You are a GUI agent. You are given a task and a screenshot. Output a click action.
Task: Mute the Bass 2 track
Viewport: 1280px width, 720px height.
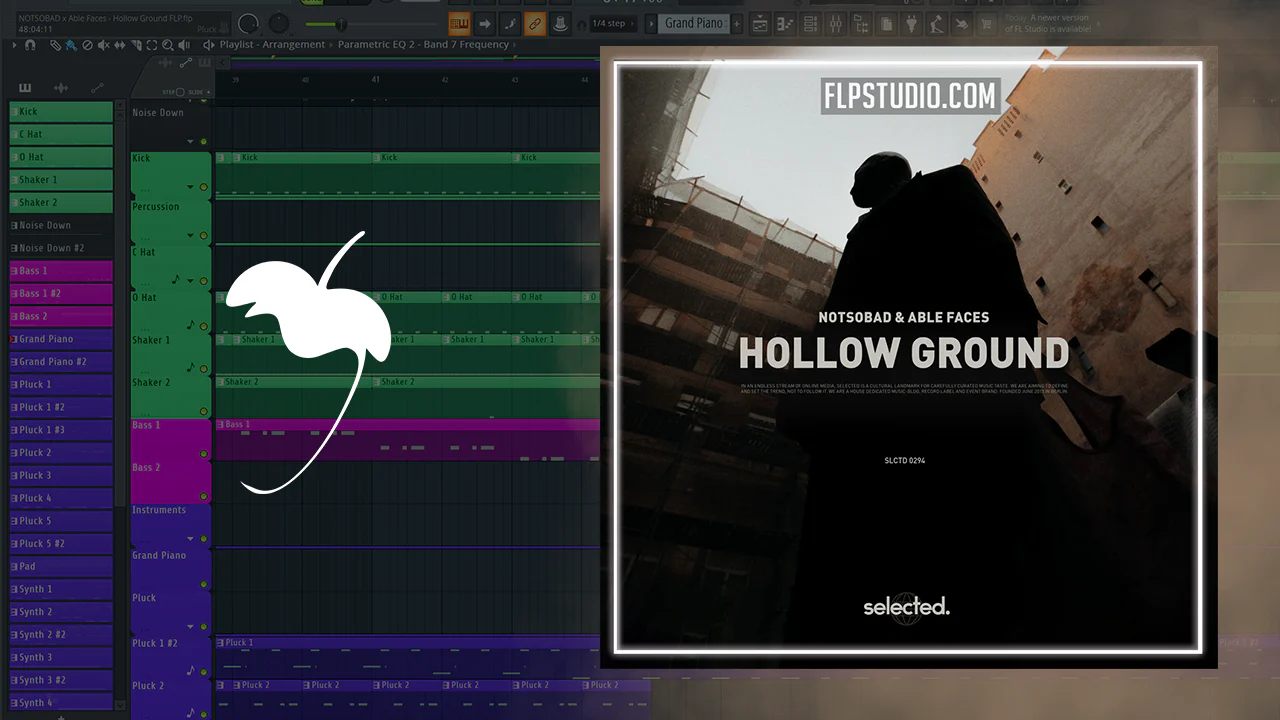[204, 496]
